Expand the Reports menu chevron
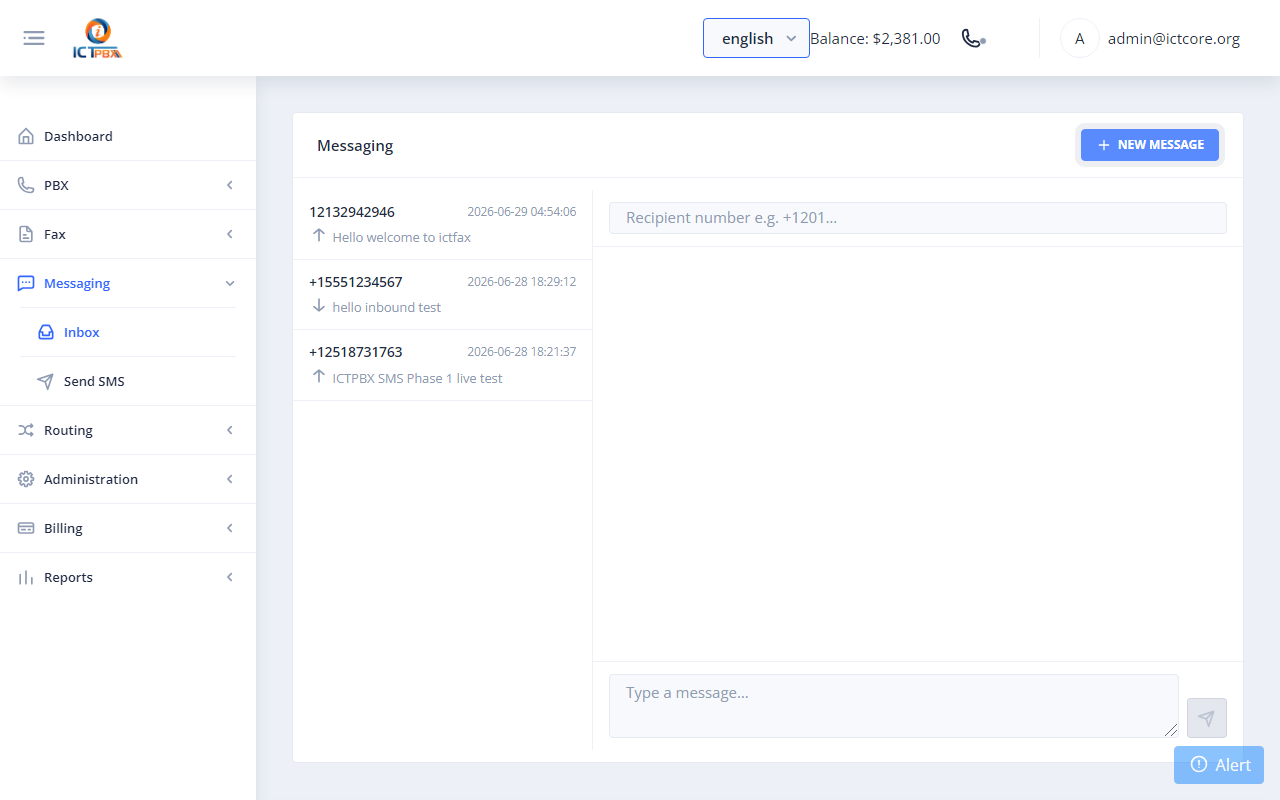 (x=230, y=577)
